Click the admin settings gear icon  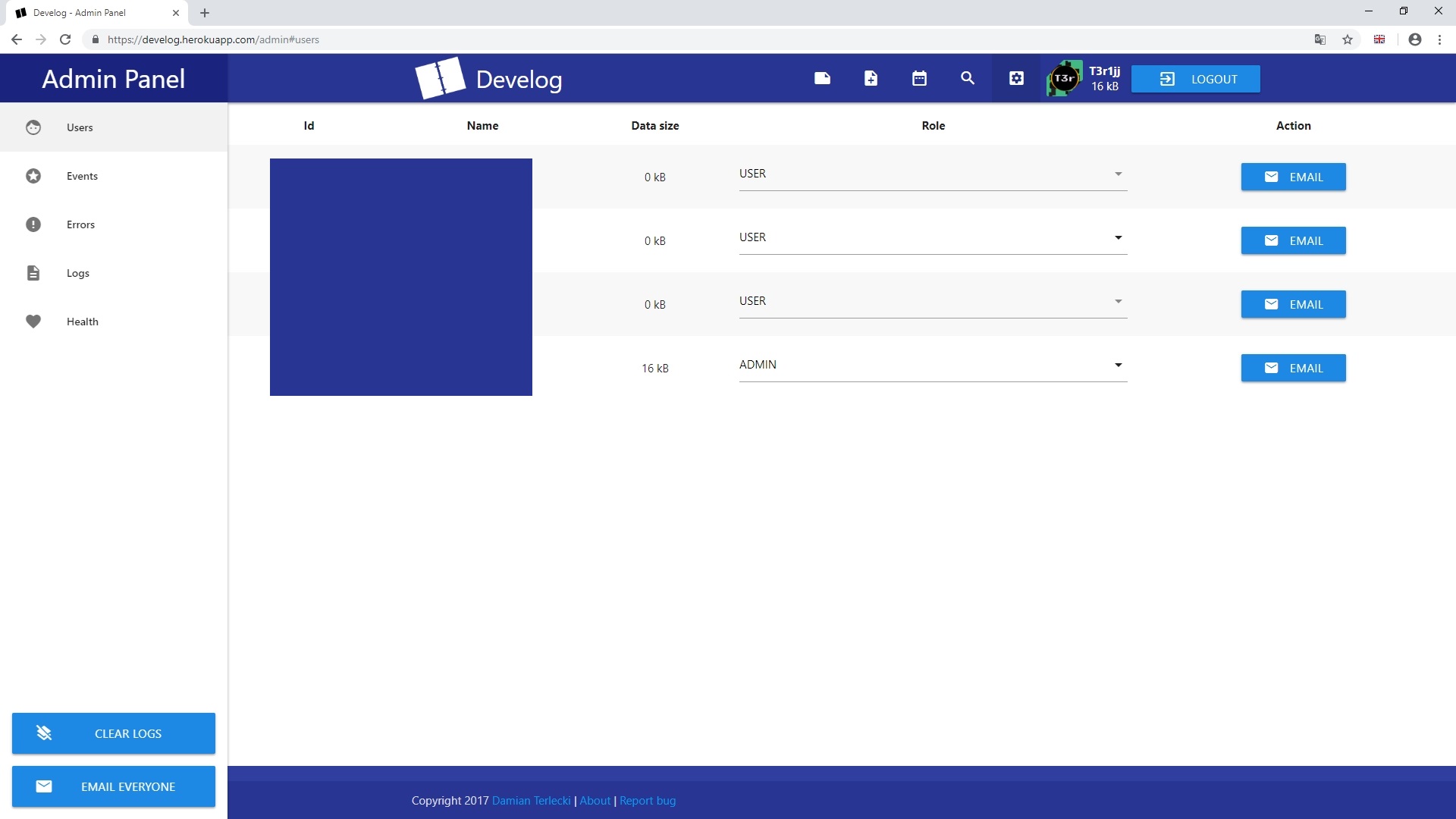pyautogui.click(x=1016, y=78)
